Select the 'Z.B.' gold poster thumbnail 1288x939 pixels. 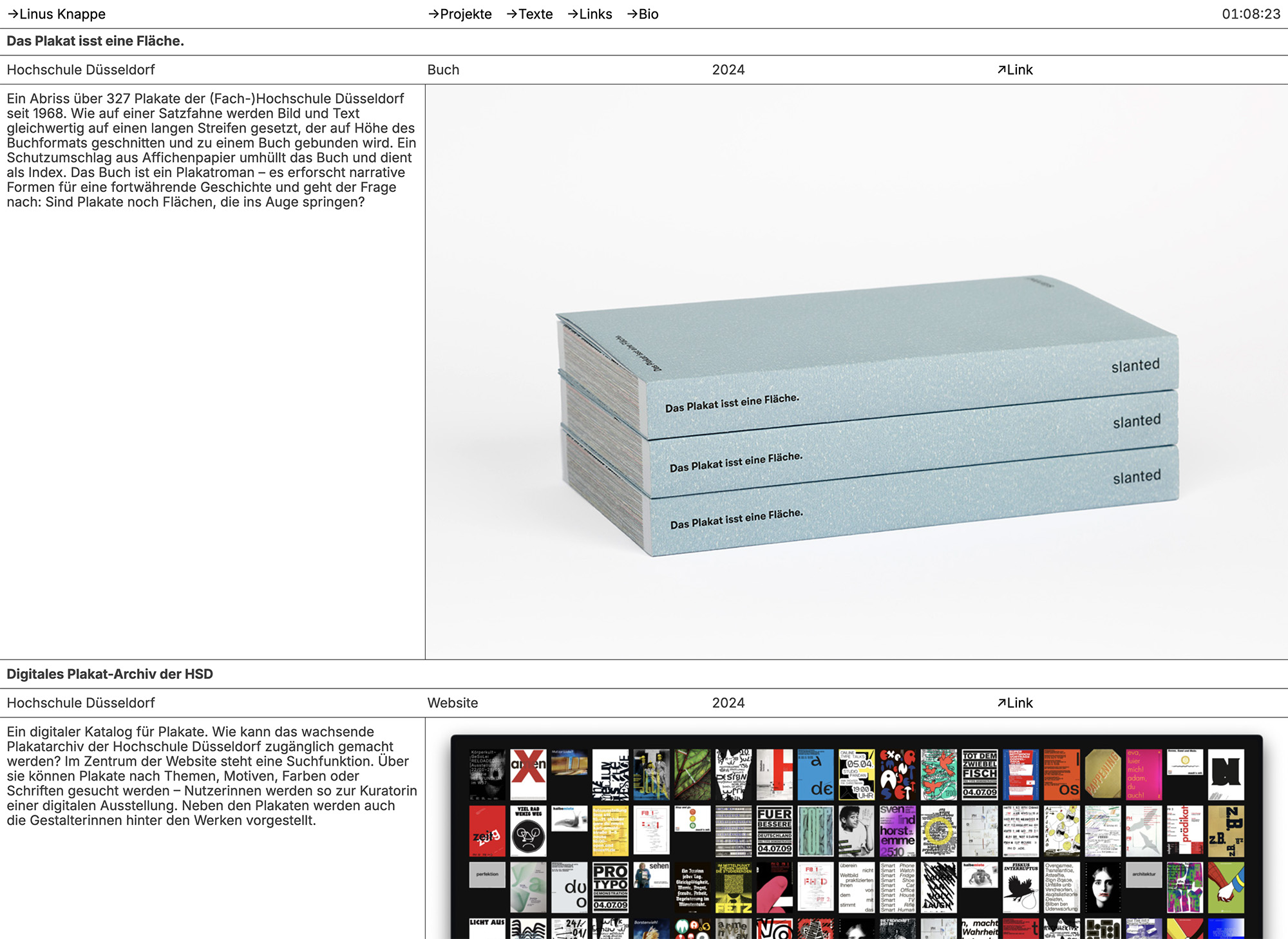1226,831
